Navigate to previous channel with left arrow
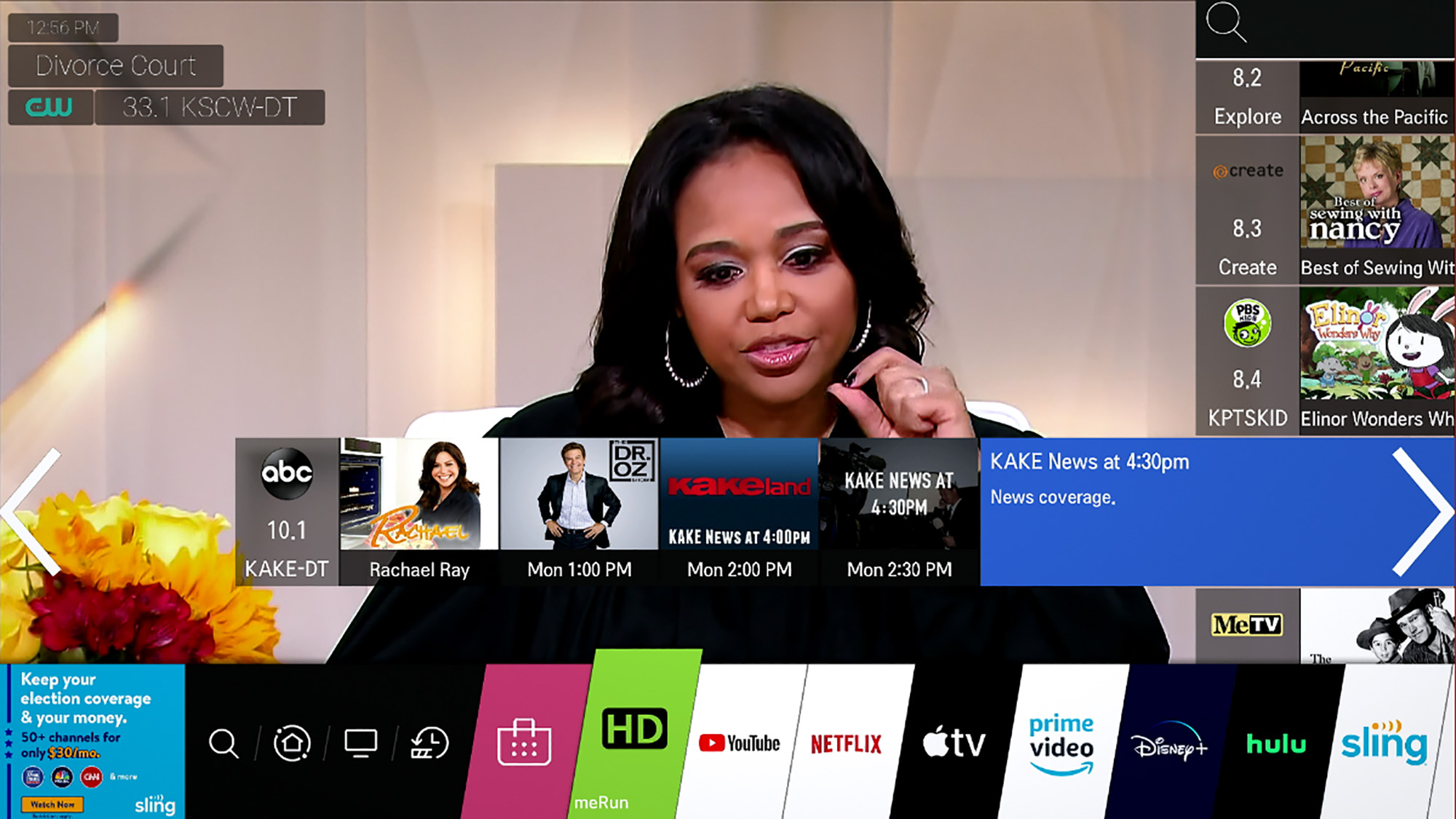This screenshot has width=1456, height=819. point(36,511)
